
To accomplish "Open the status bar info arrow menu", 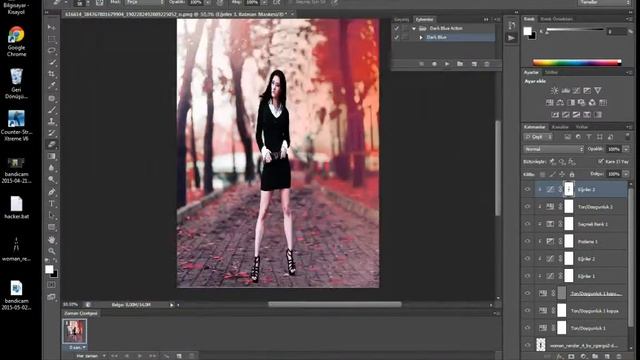I will pos(172,305).
